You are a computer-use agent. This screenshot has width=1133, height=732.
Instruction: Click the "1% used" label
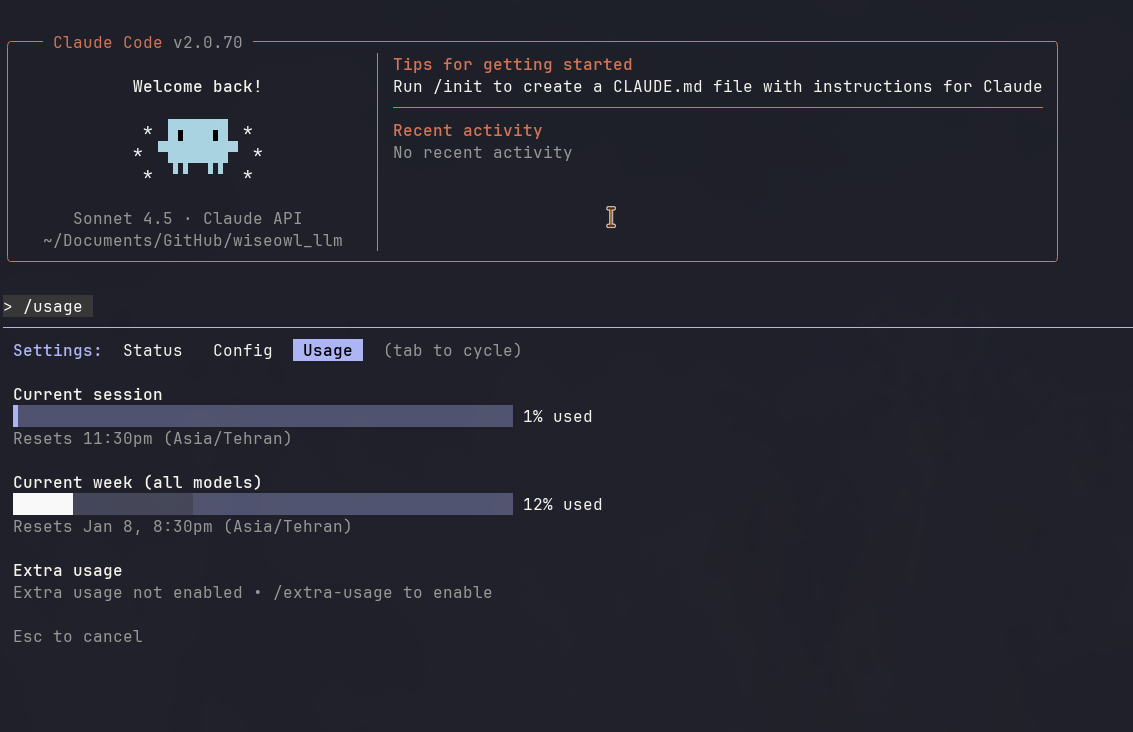(x=557, y=416)
